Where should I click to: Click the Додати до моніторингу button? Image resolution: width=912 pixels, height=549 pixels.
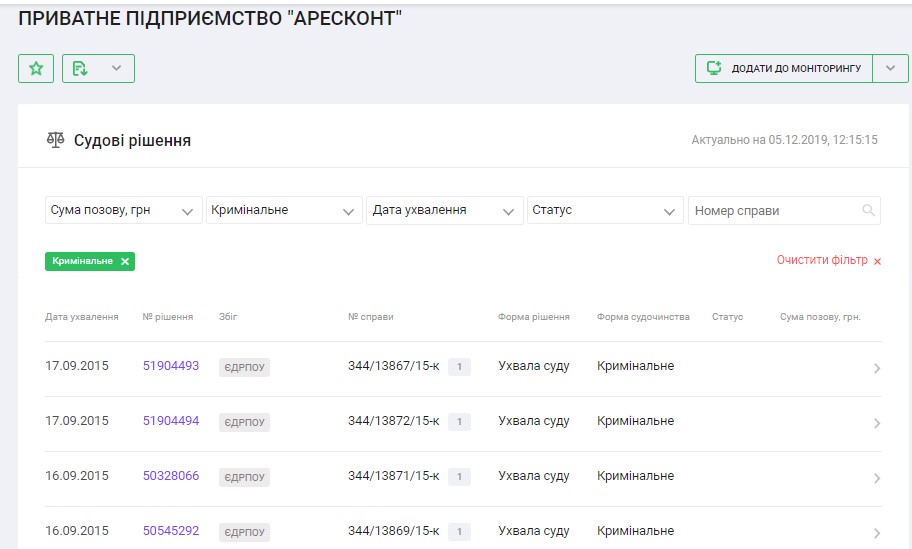coord(783,68)
